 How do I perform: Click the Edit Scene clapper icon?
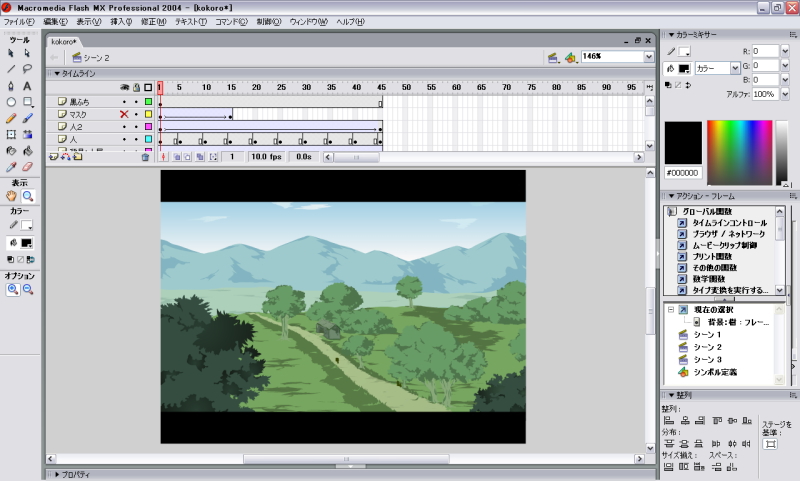[x=553, y=58]
